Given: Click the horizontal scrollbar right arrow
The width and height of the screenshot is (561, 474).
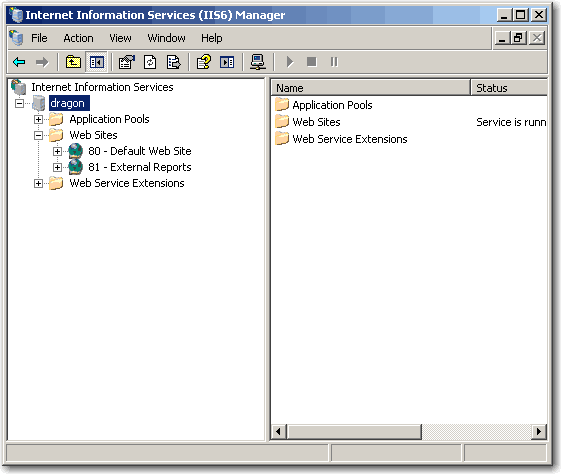Looking at the screenshot, I should [538, 432].
